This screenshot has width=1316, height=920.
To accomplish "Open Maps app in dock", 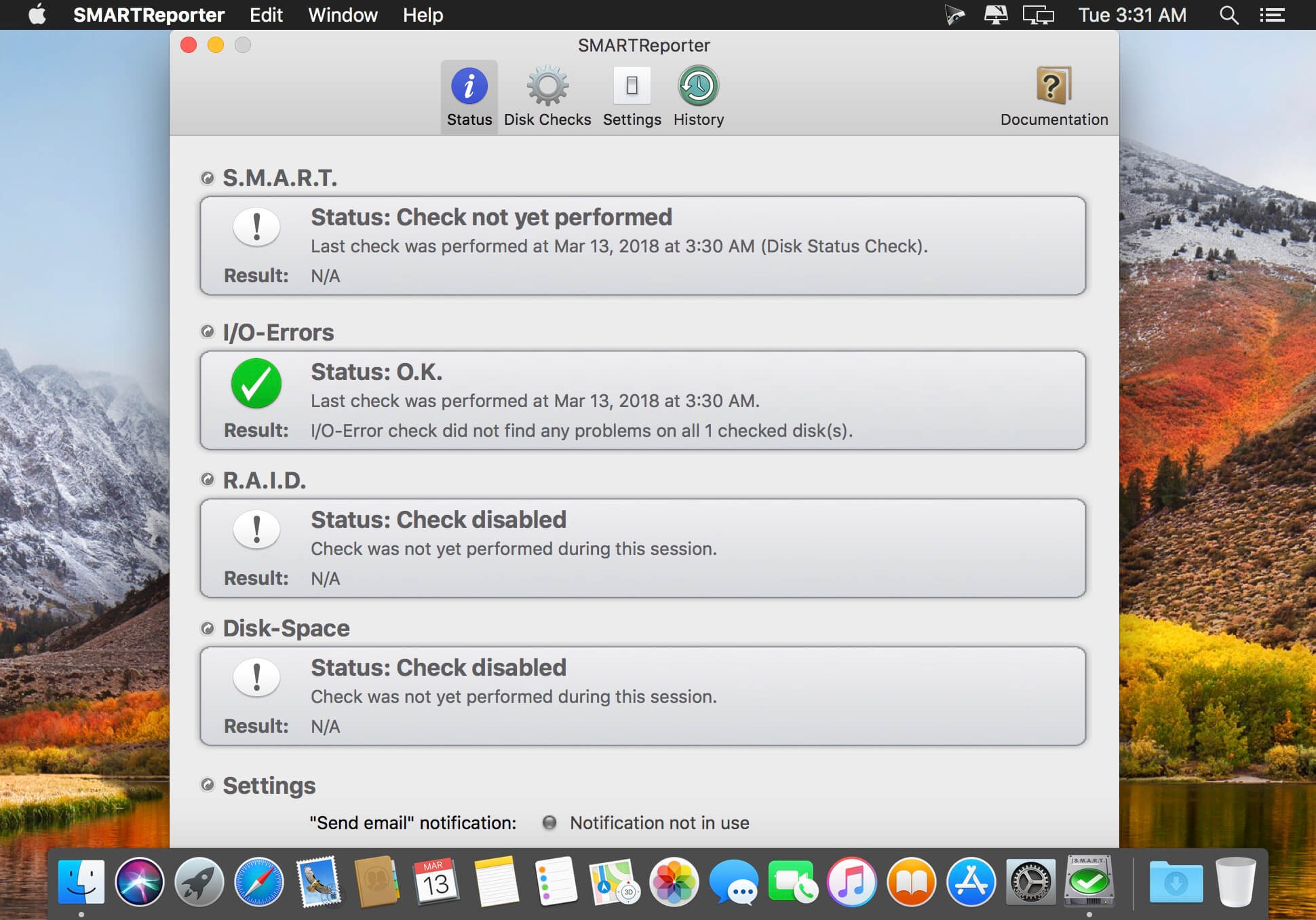I will (x=614, y=882).
